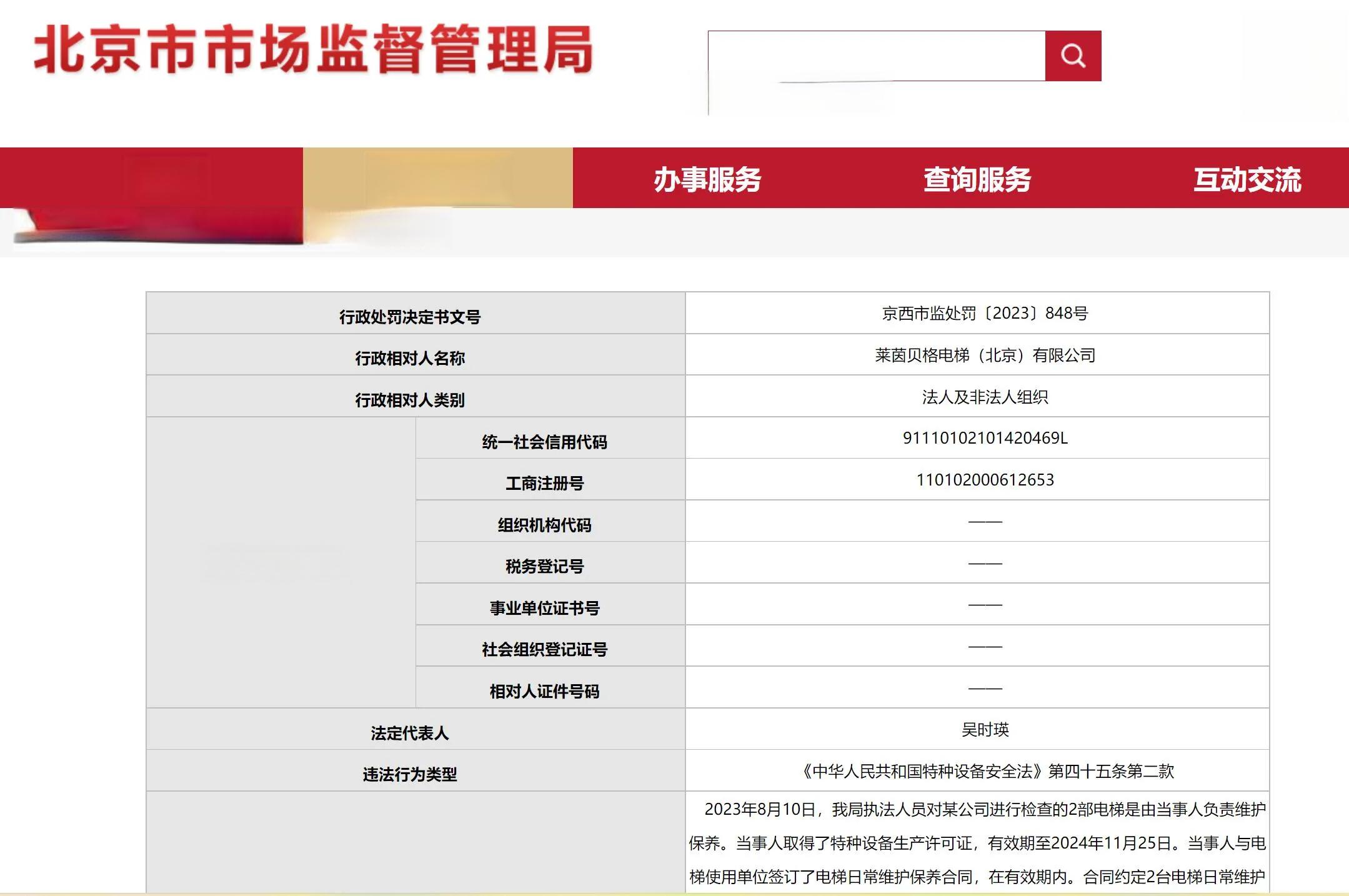Click the decision number 京西市监处罚〔2023〕848号
This screenshot has width=1349, height=896.
tap(985, 313)
